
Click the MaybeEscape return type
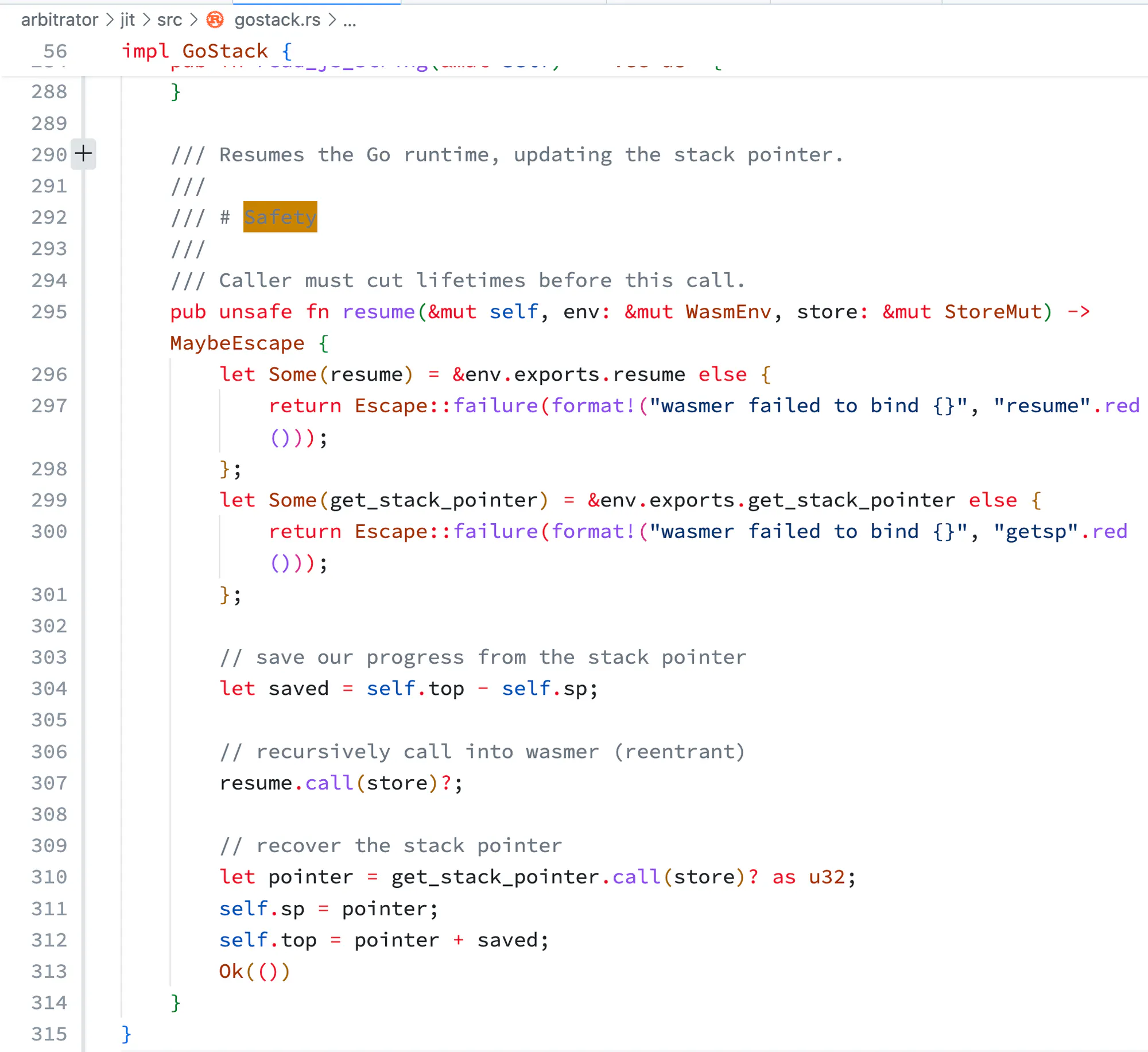pyautogui.click(x=237, y=343)
